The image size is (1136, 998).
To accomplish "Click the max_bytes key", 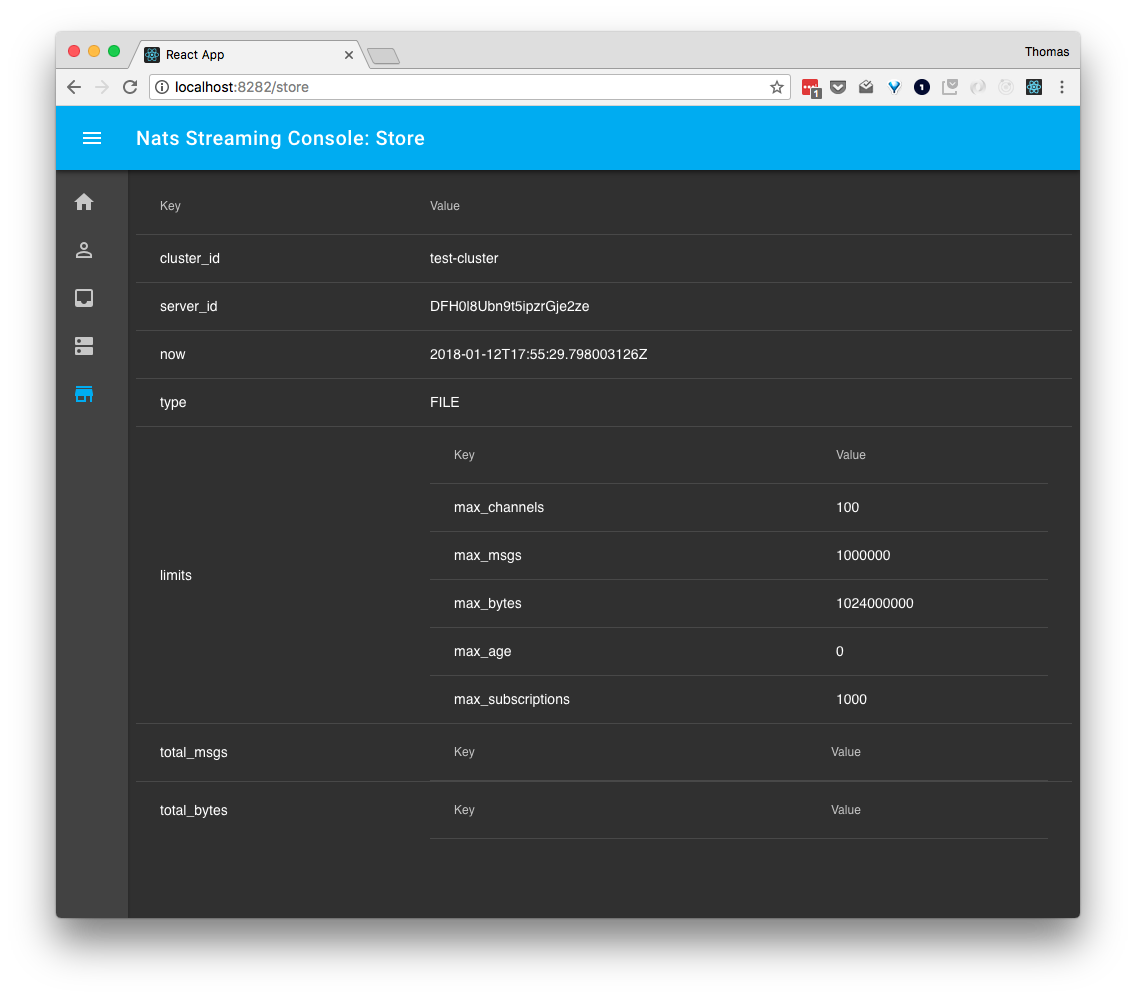I will tap(488, 603).
